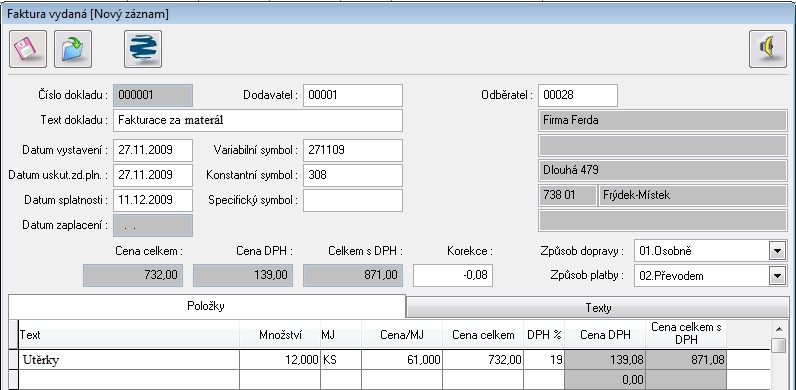
Task: Click the empty Specifický symbol field
Action: [x=353, y=200]
